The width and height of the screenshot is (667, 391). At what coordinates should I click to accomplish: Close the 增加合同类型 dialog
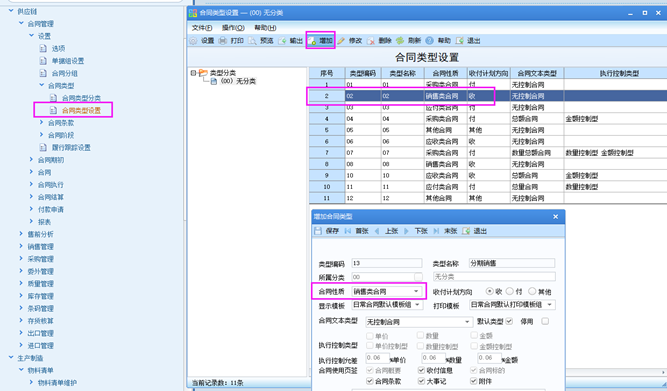(556, 217)
